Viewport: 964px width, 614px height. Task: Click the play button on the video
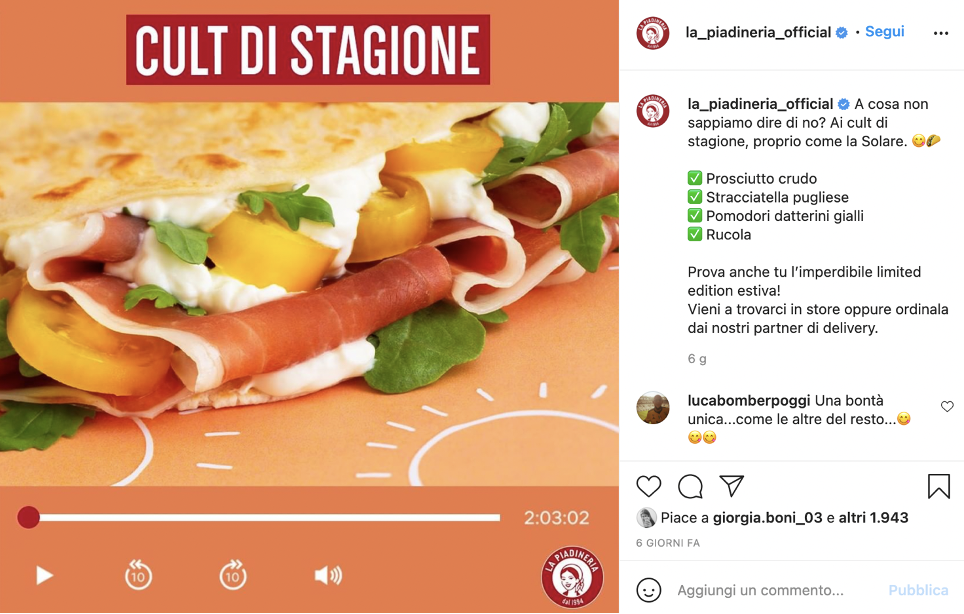(44, 576)
